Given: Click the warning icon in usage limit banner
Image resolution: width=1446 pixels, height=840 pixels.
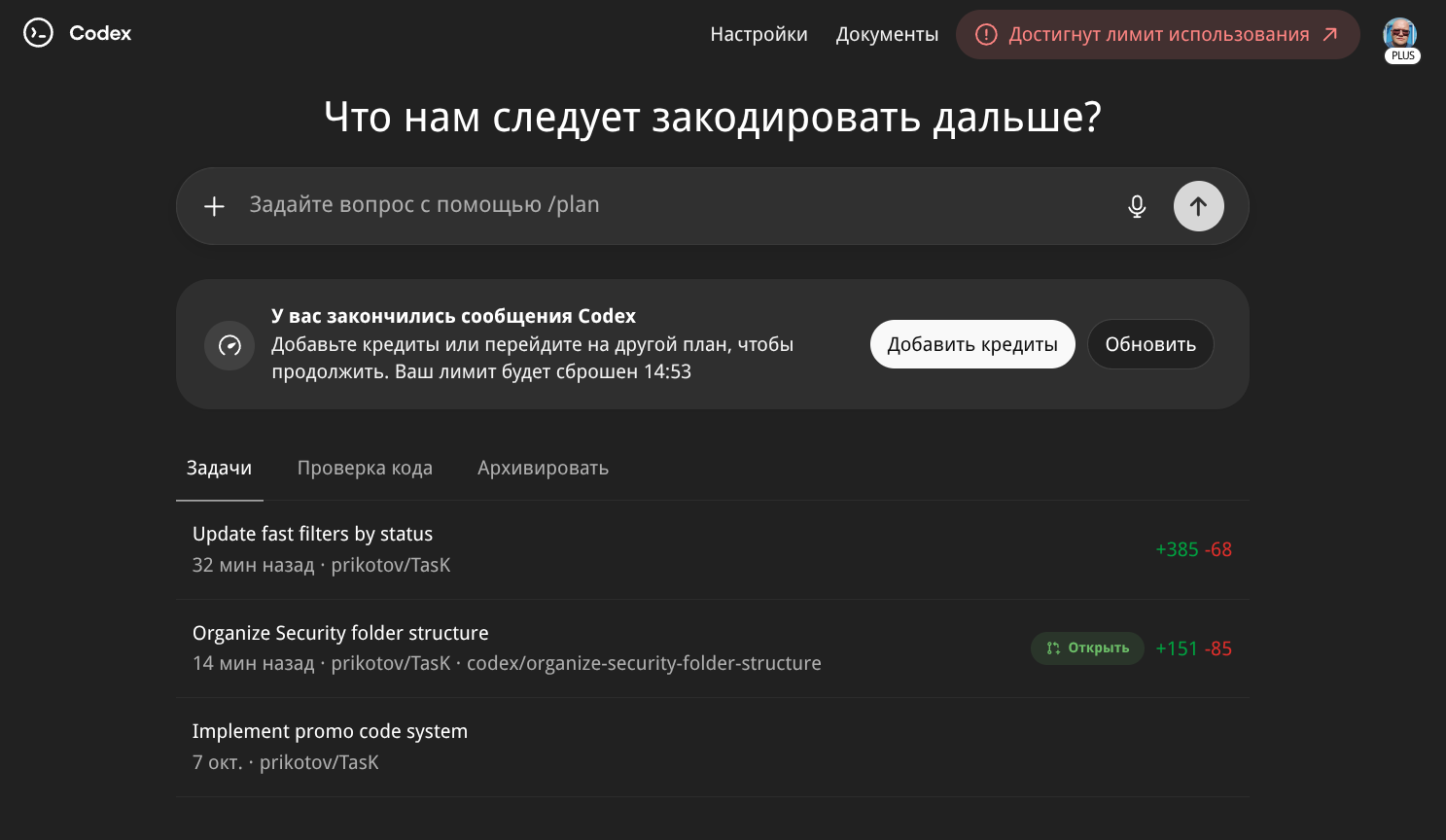Looking at the screenshot, I should [x=986, y=35].
